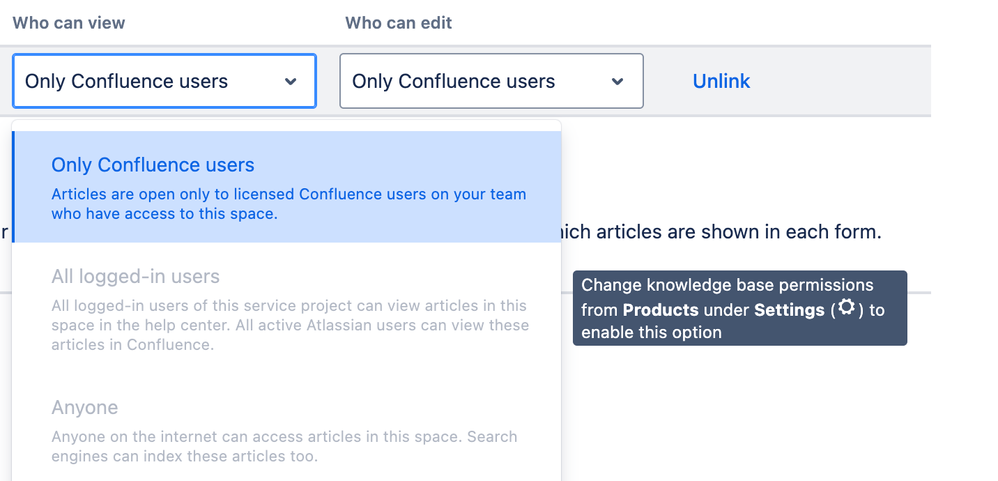Click the text 'articles are shown in each form.'
998x481 pixels.
(740, 232)
